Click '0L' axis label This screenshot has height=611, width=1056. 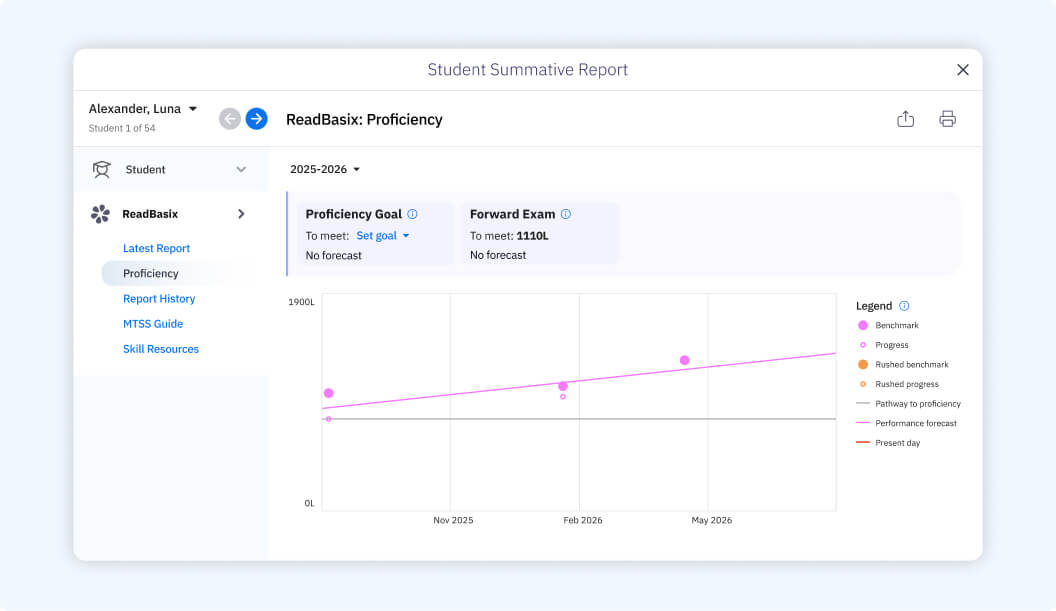309,503
